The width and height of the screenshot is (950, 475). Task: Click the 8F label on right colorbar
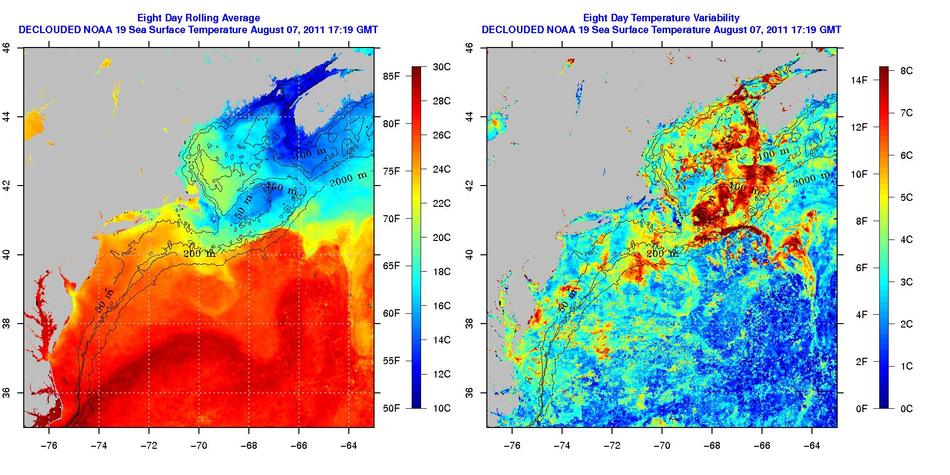tap(862, 221)
